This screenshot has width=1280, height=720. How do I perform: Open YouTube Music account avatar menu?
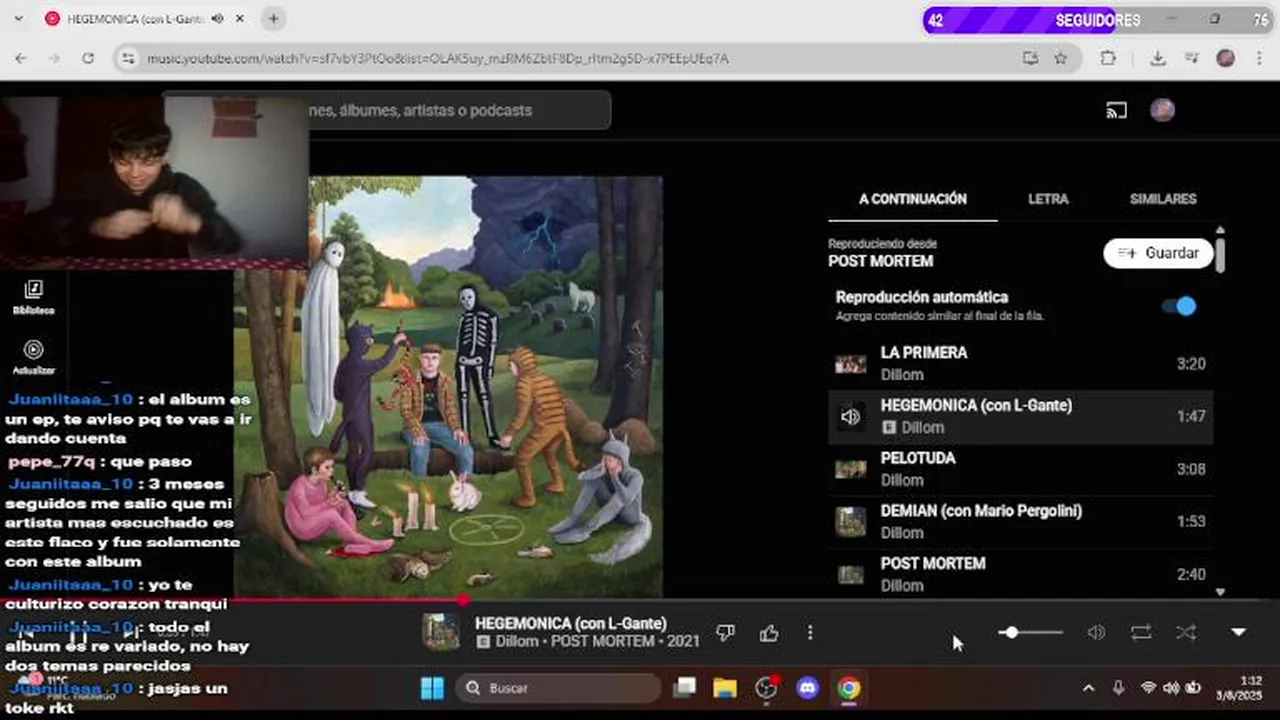(1162, 110)
